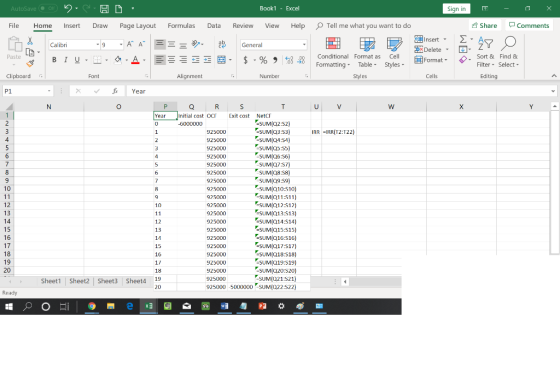
Task: Toggle Italic formatting
Action: 65,60
